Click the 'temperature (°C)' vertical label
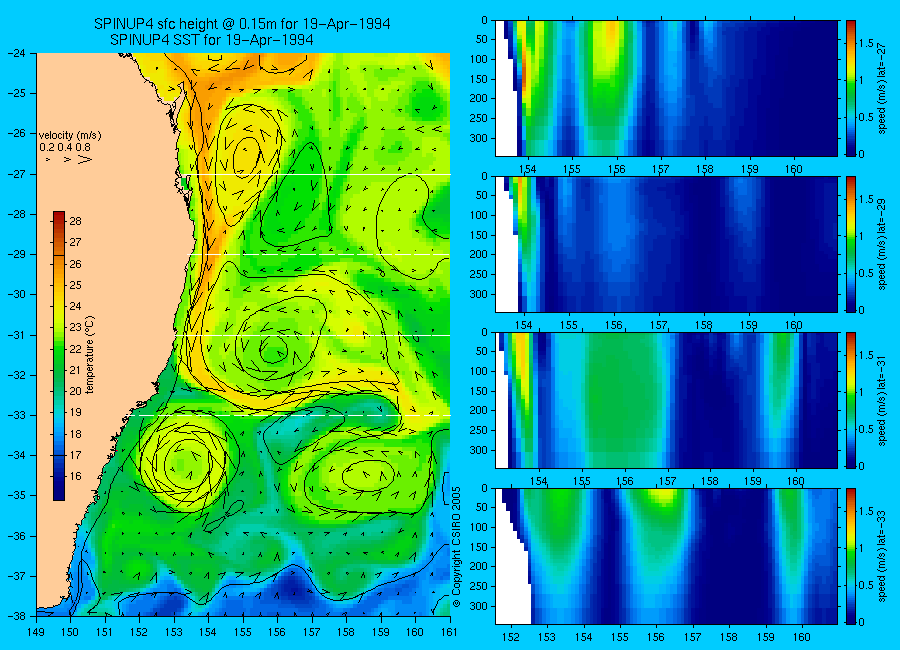Viewport: 900px width, 650px height. coord(90,355)
